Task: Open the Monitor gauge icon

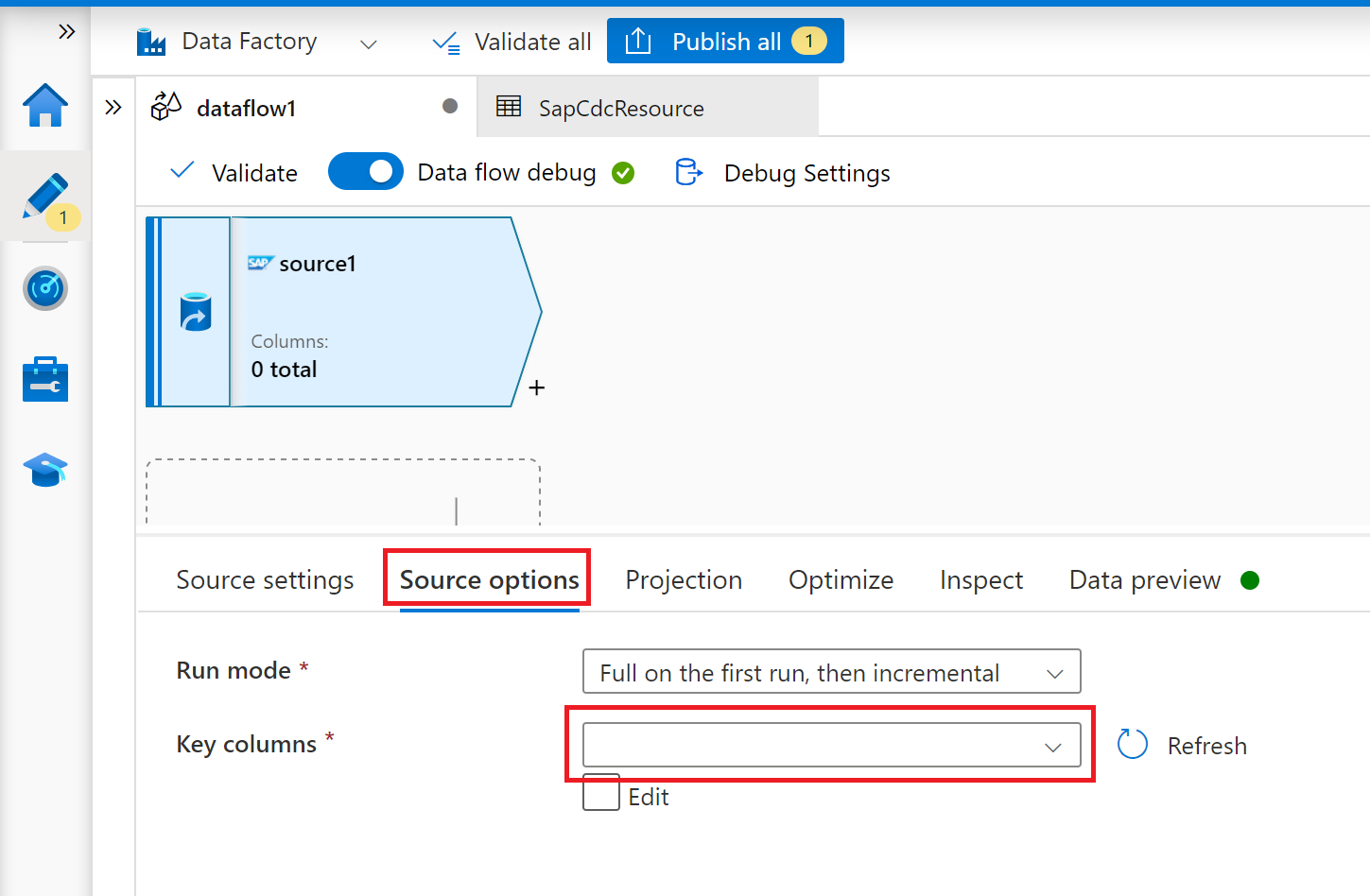Action: [x=44, y=288]
